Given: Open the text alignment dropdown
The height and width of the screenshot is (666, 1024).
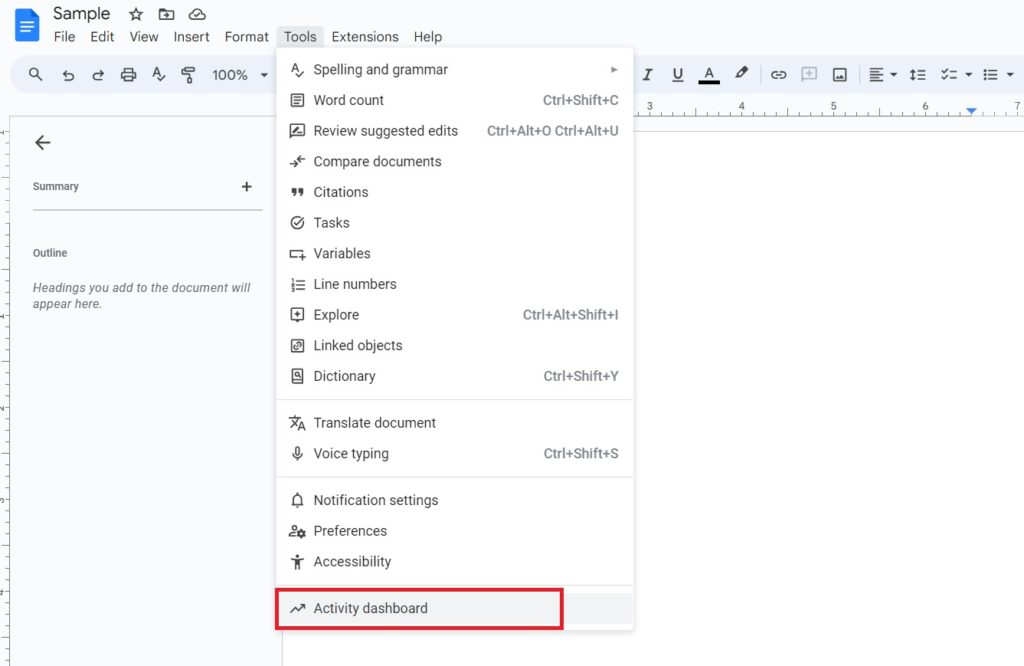Looking at the screenshot, I should point(881,74).
